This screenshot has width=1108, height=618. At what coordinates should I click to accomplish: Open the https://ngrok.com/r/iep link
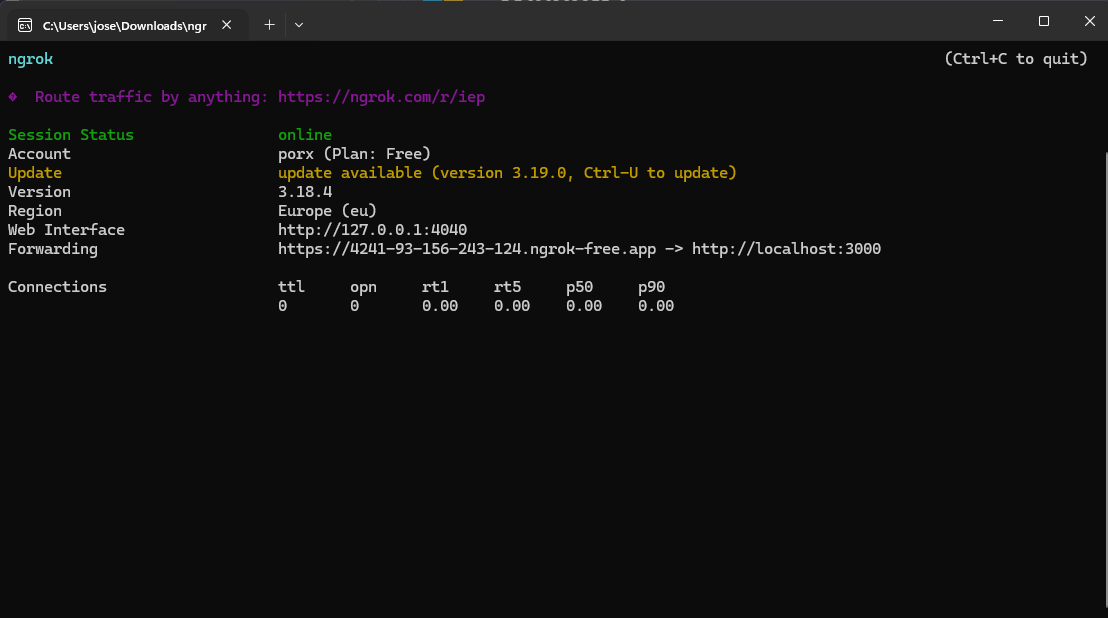tap(382, 97)
